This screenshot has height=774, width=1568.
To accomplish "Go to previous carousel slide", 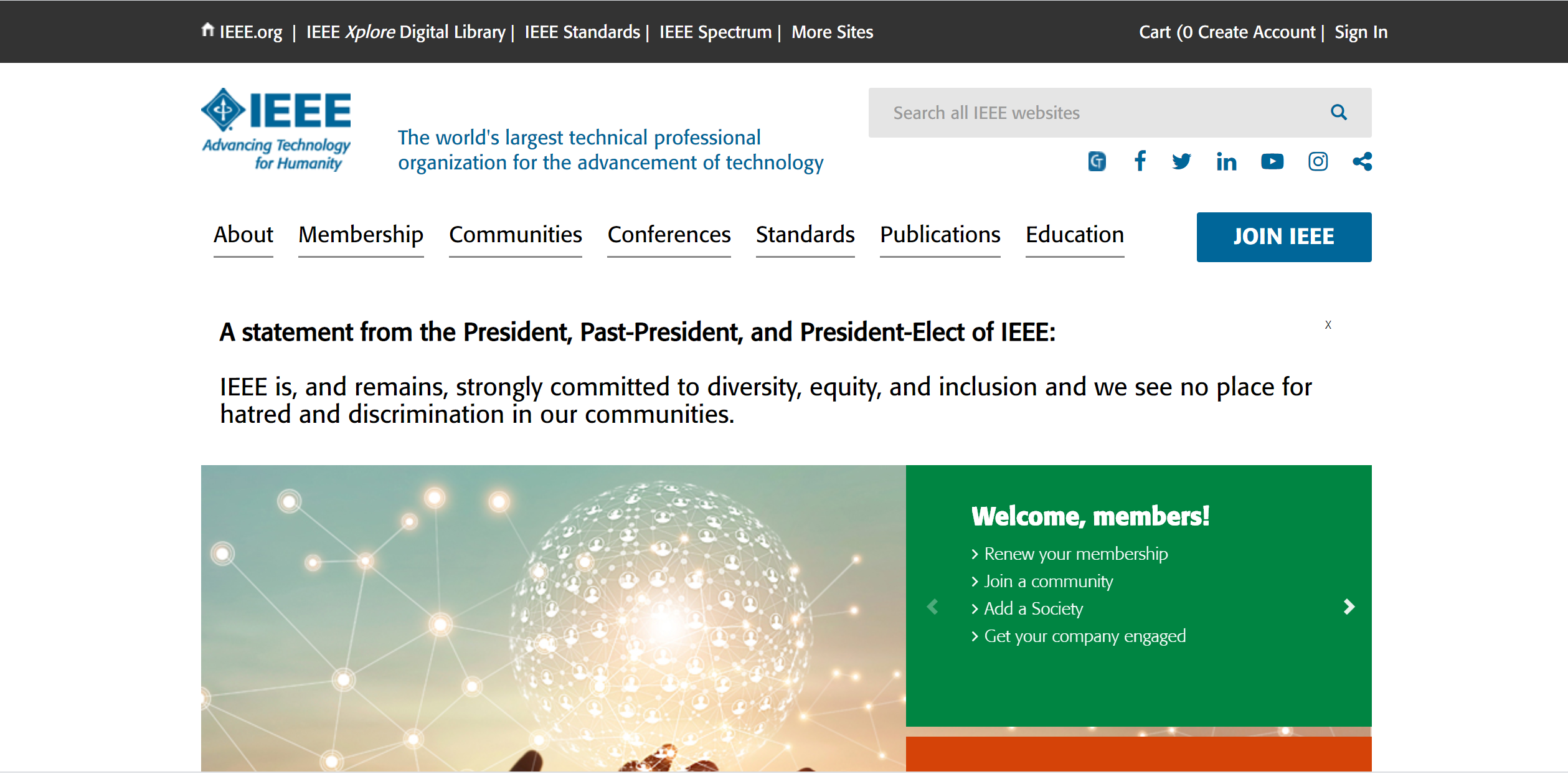I will click(x=932, y=607).
